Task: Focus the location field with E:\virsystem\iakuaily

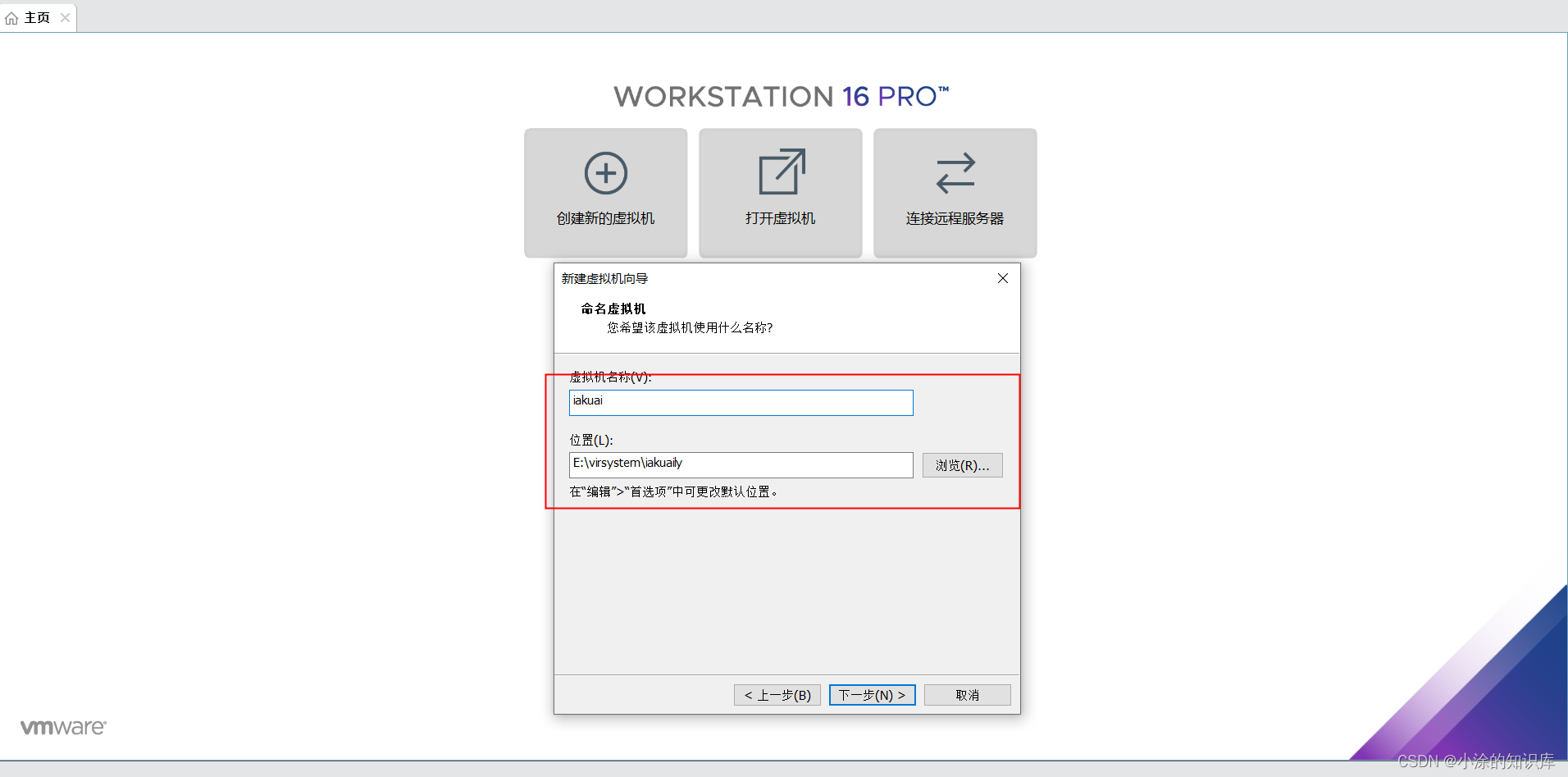Action: pyautogui.click(x=741, y=464)
